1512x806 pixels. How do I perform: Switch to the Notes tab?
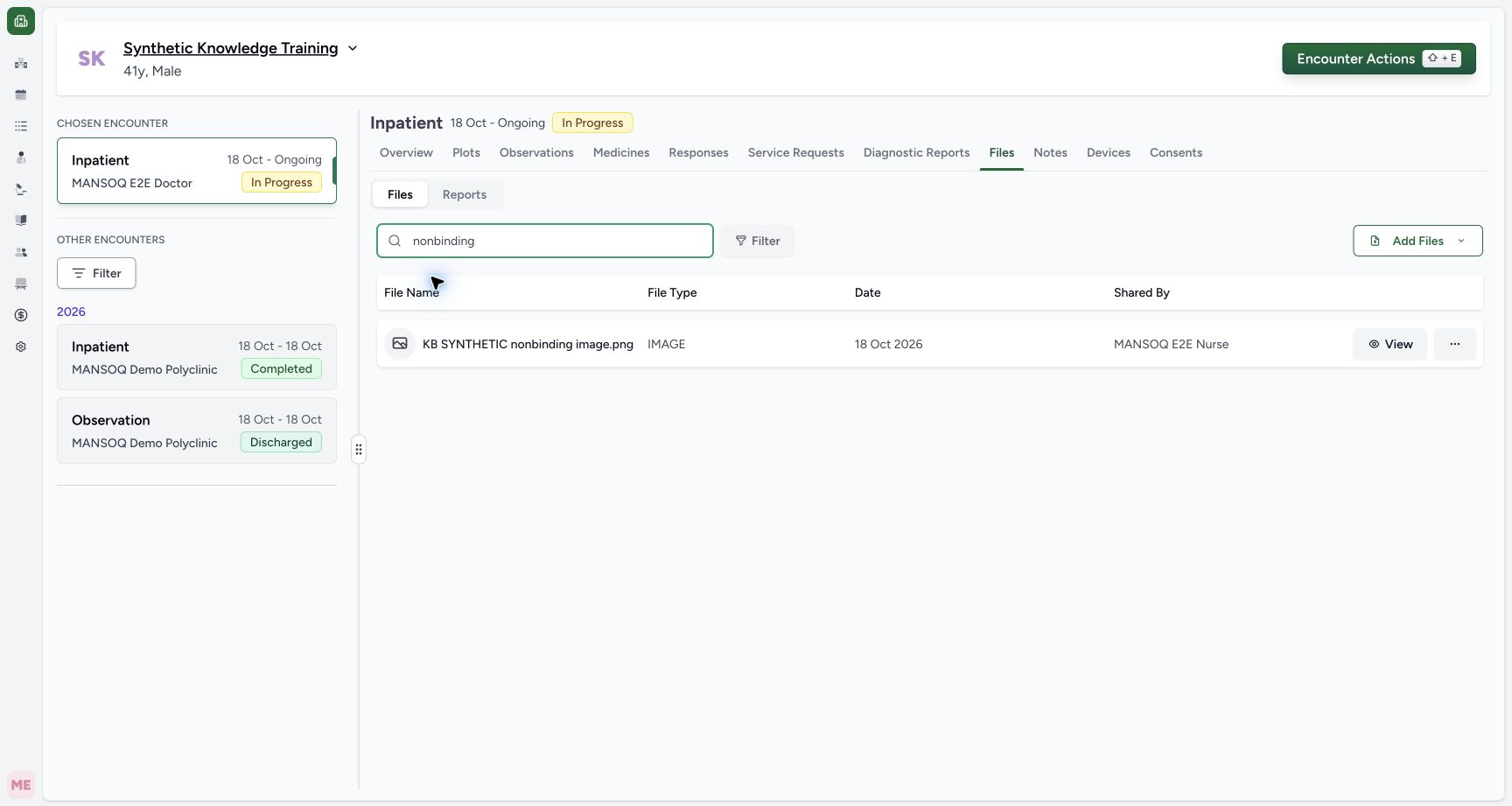coord(1050,152)
